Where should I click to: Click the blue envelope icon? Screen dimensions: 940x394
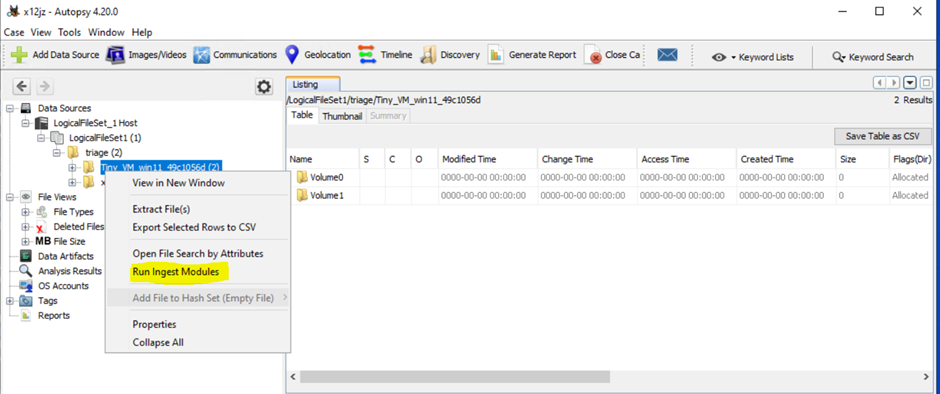(667, 55)
